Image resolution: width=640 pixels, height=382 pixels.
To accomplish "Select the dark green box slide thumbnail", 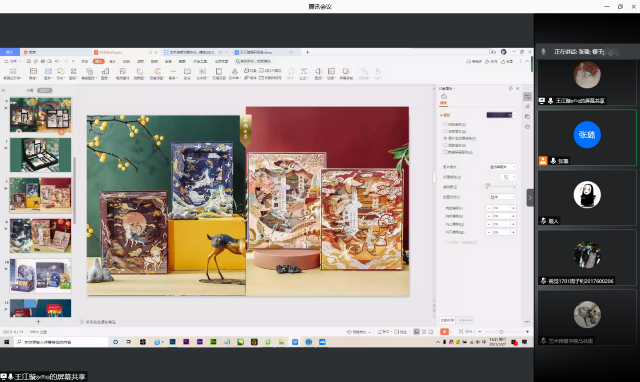I will pos(40,155).
